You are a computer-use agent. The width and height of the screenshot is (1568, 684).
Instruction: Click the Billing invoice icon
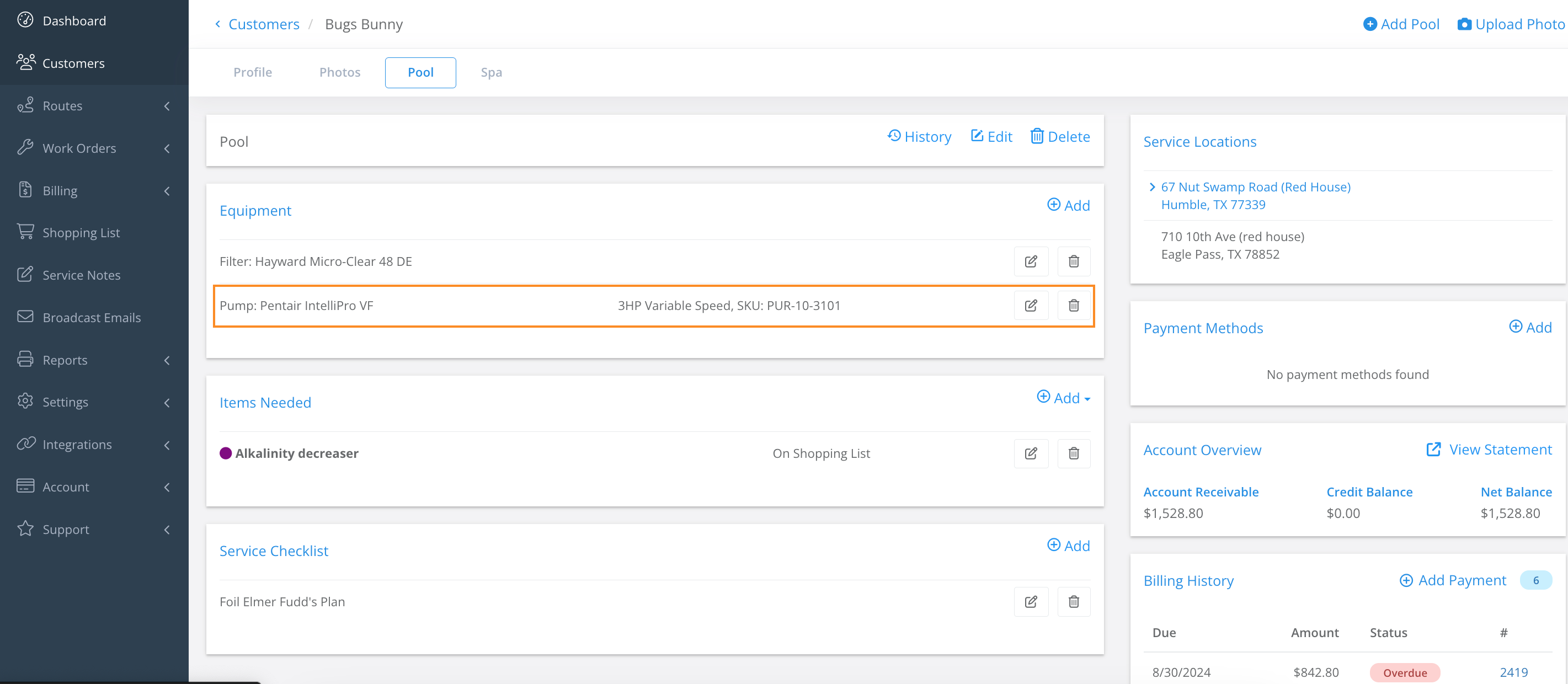(25, 190)
